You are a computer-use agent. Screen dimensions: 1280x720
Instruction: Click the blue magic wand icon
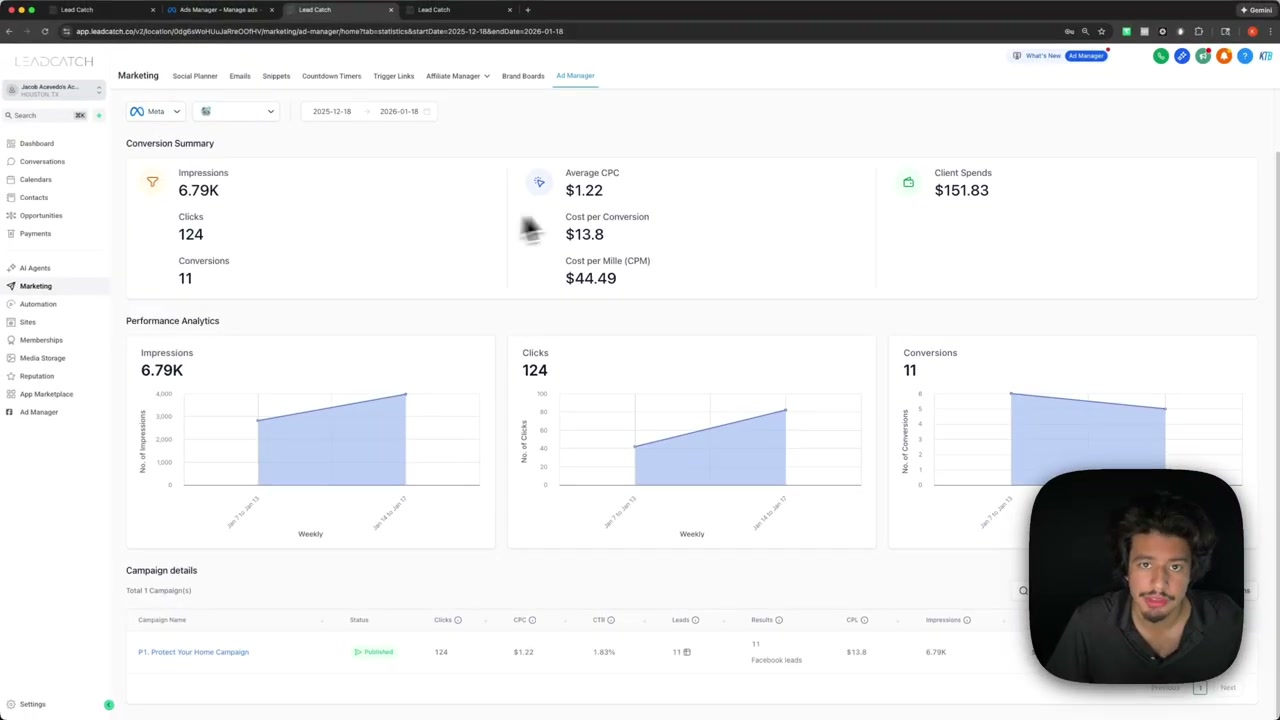tap(1182, 56)
